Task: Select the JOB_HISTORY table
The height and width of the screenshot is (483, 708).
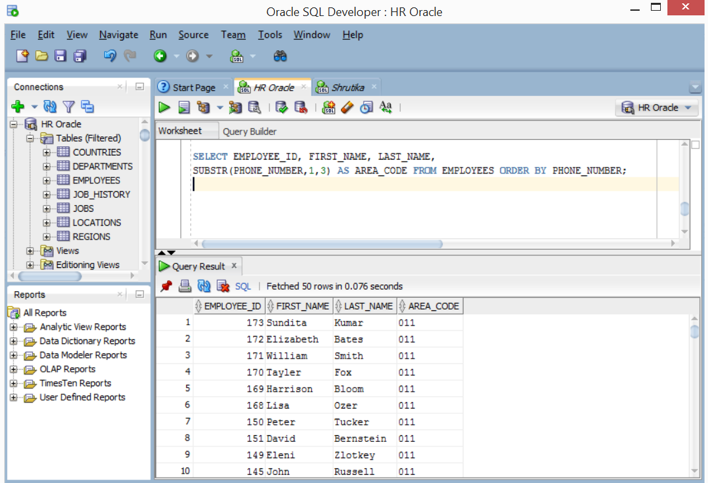Action: point(102,195)
